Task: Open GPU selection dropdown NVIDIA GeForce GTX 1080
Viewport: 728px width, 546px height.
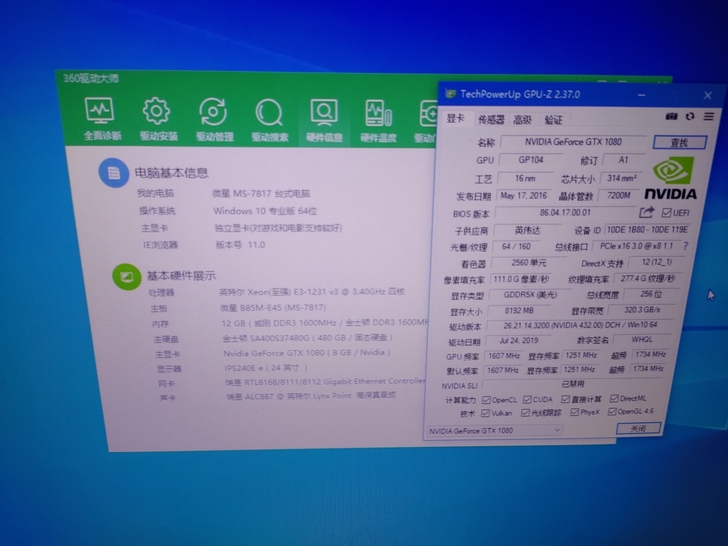Action: pos(494,431)
